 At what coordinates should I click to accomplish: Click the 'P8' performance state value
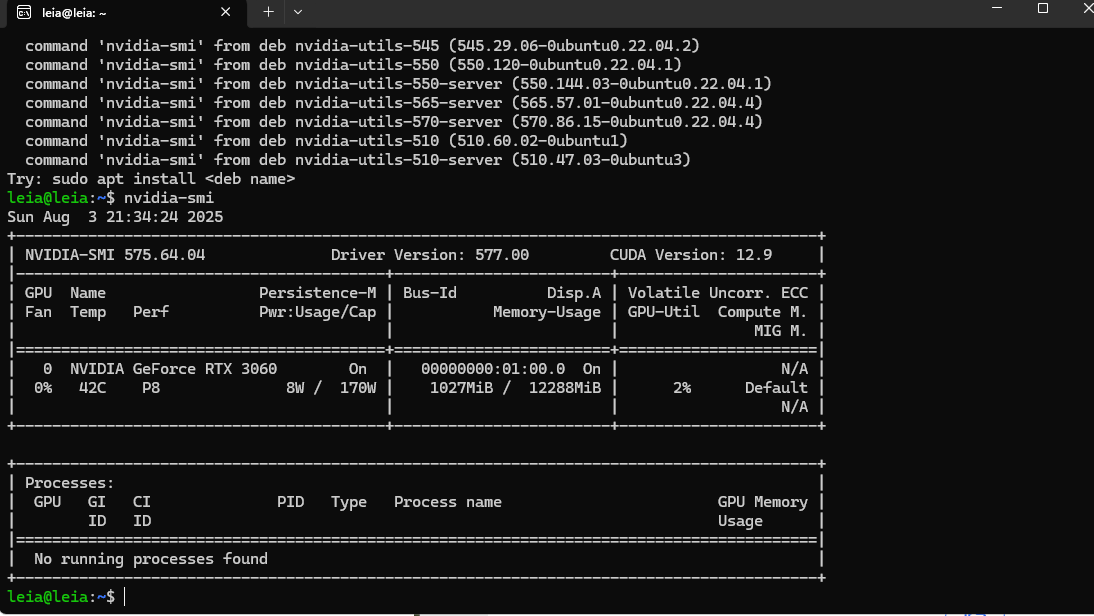[151, 387]
